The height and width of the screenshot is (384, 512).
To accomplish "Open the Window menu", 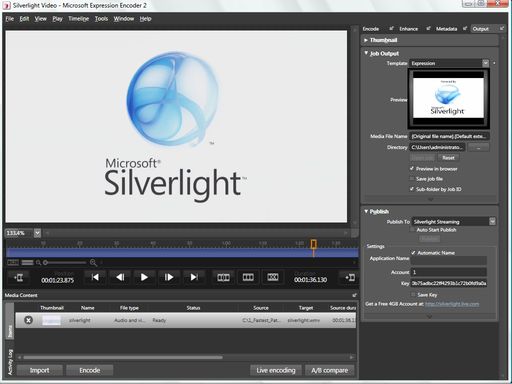I will (x=124, y=19).
